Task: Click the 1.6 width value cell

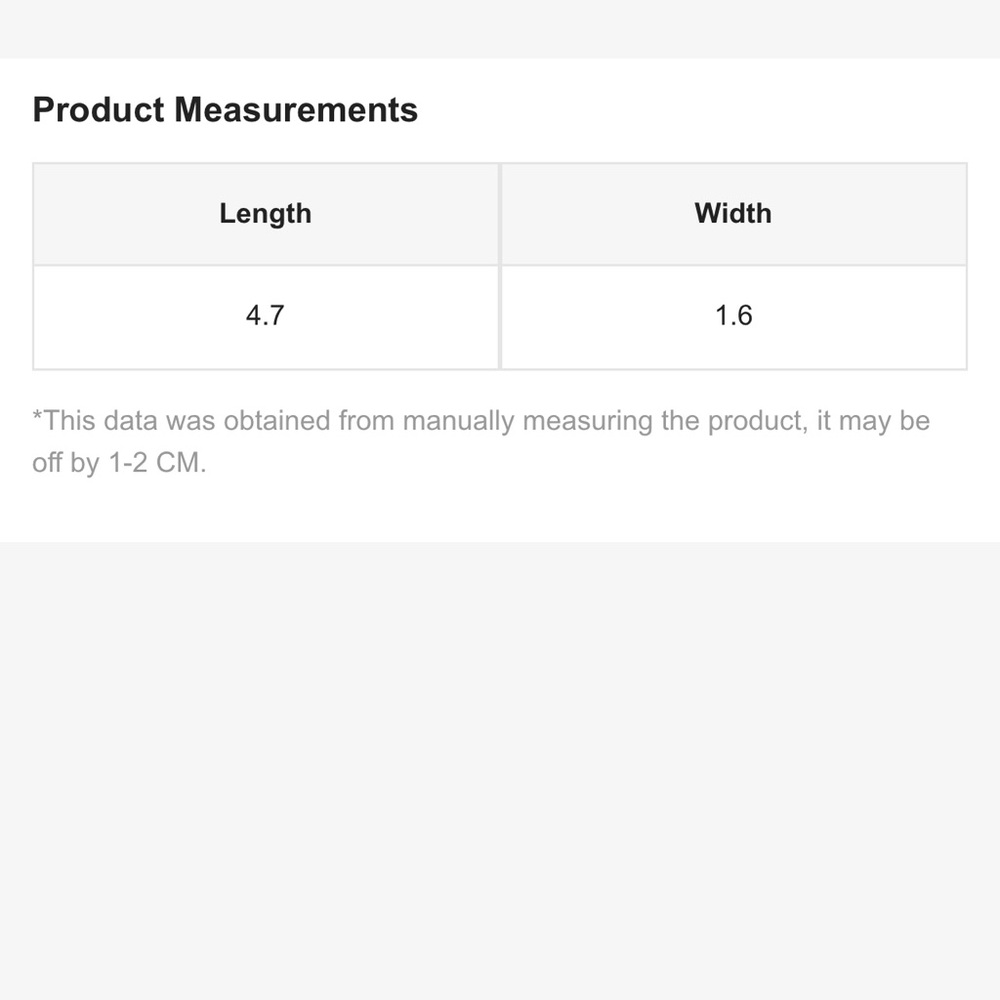Action: [x=734, y=317]
